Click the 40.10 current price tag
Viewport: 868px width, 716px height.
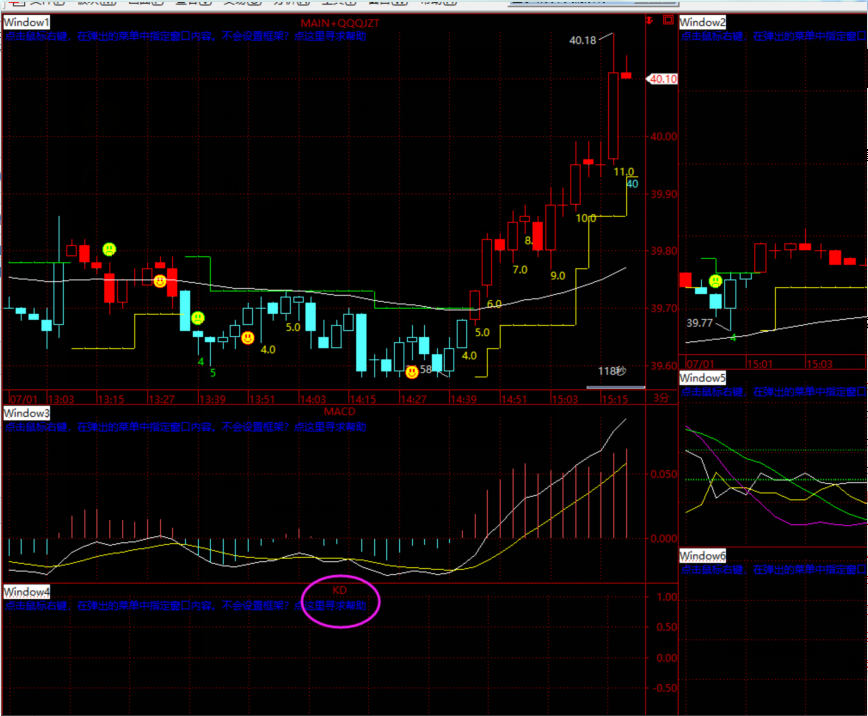pyautogui.click(x=663, y=79)
